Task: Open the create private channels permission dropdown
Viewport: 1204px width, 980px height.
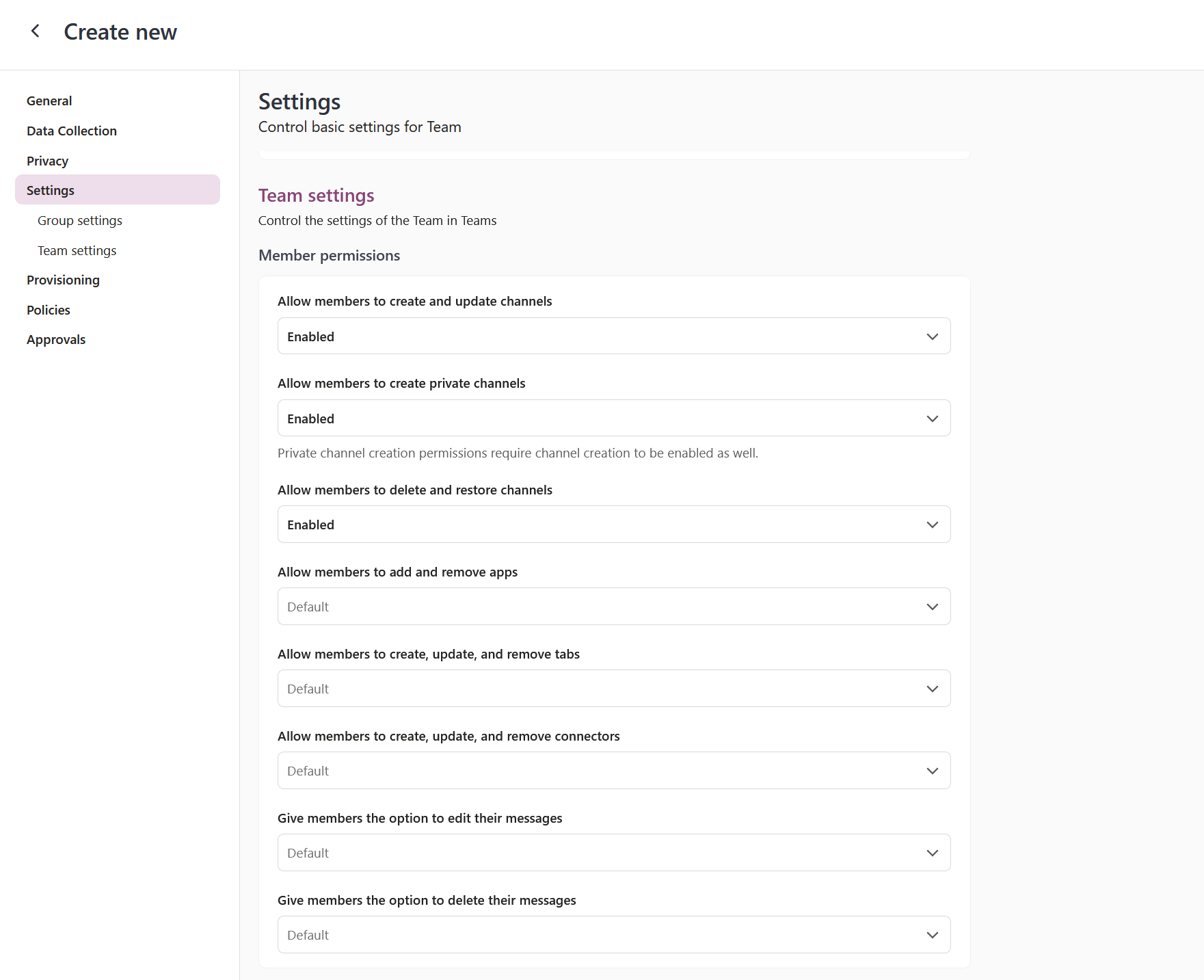Action: (x=613, y=418)
